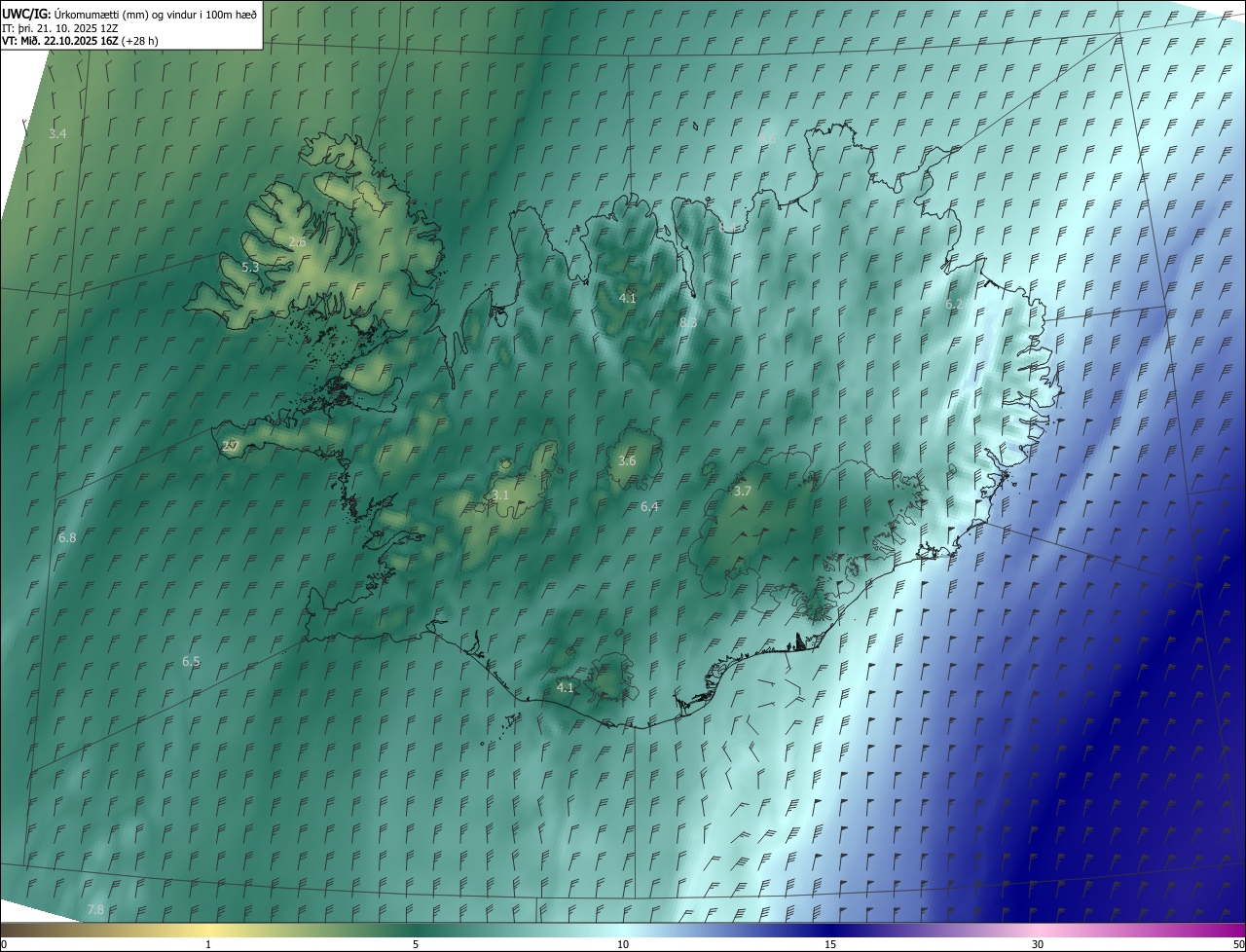This screenshot has height=952, width=1246.
Task: Click the 6.8 value off the west coast
Action: (x=67, y=537)
